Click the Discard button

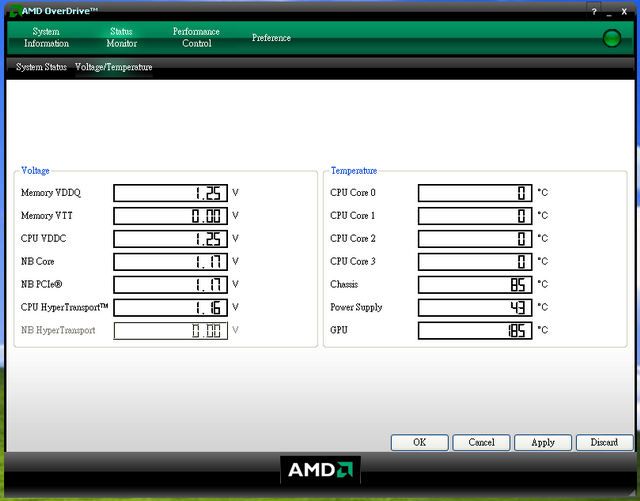[604, 443]
